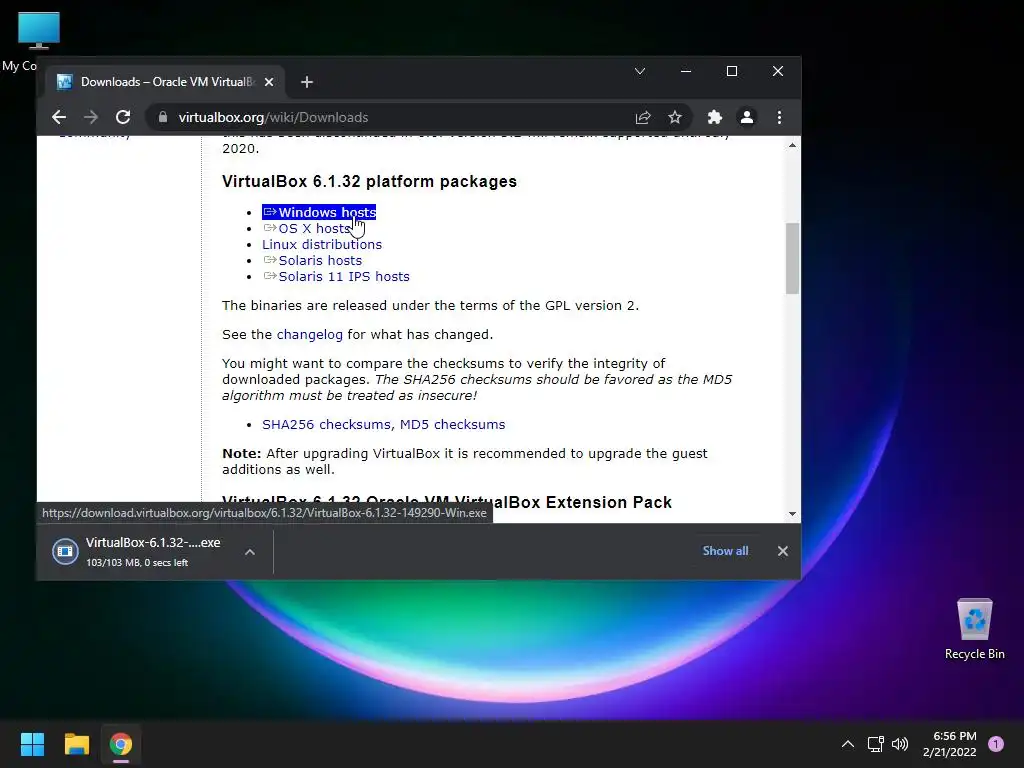The image size is (1024, 768).
Task: Open the Windows hosts download link
Action: (319, 212)
